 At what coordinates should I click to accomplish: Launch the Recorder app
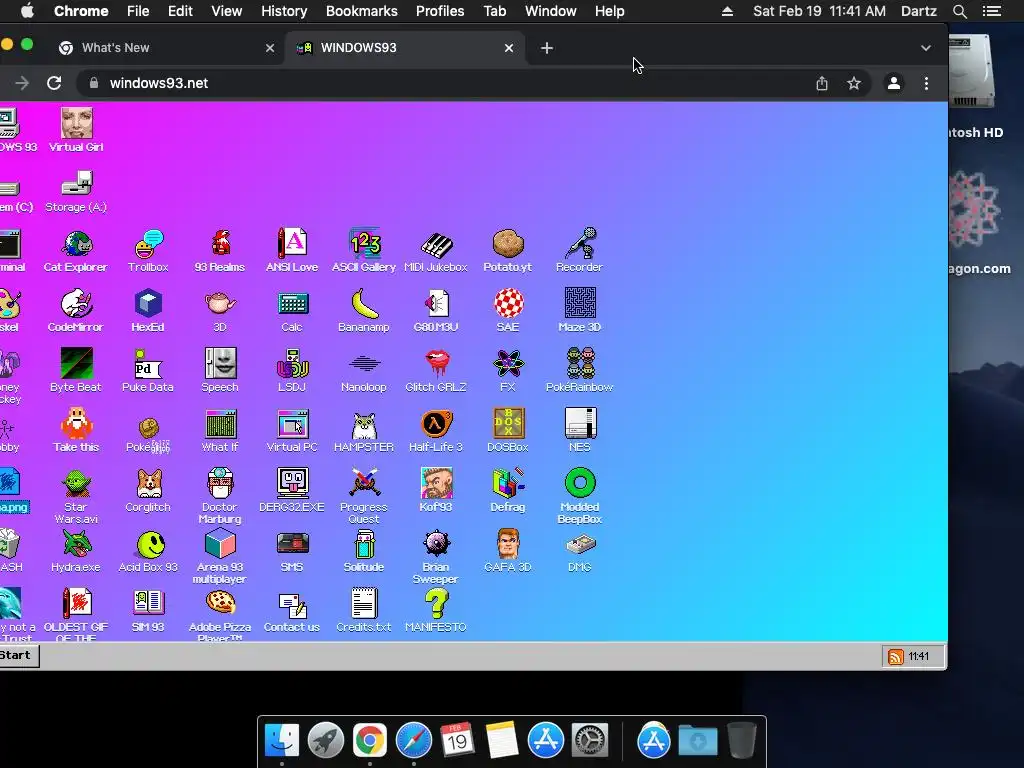point(579,251)
